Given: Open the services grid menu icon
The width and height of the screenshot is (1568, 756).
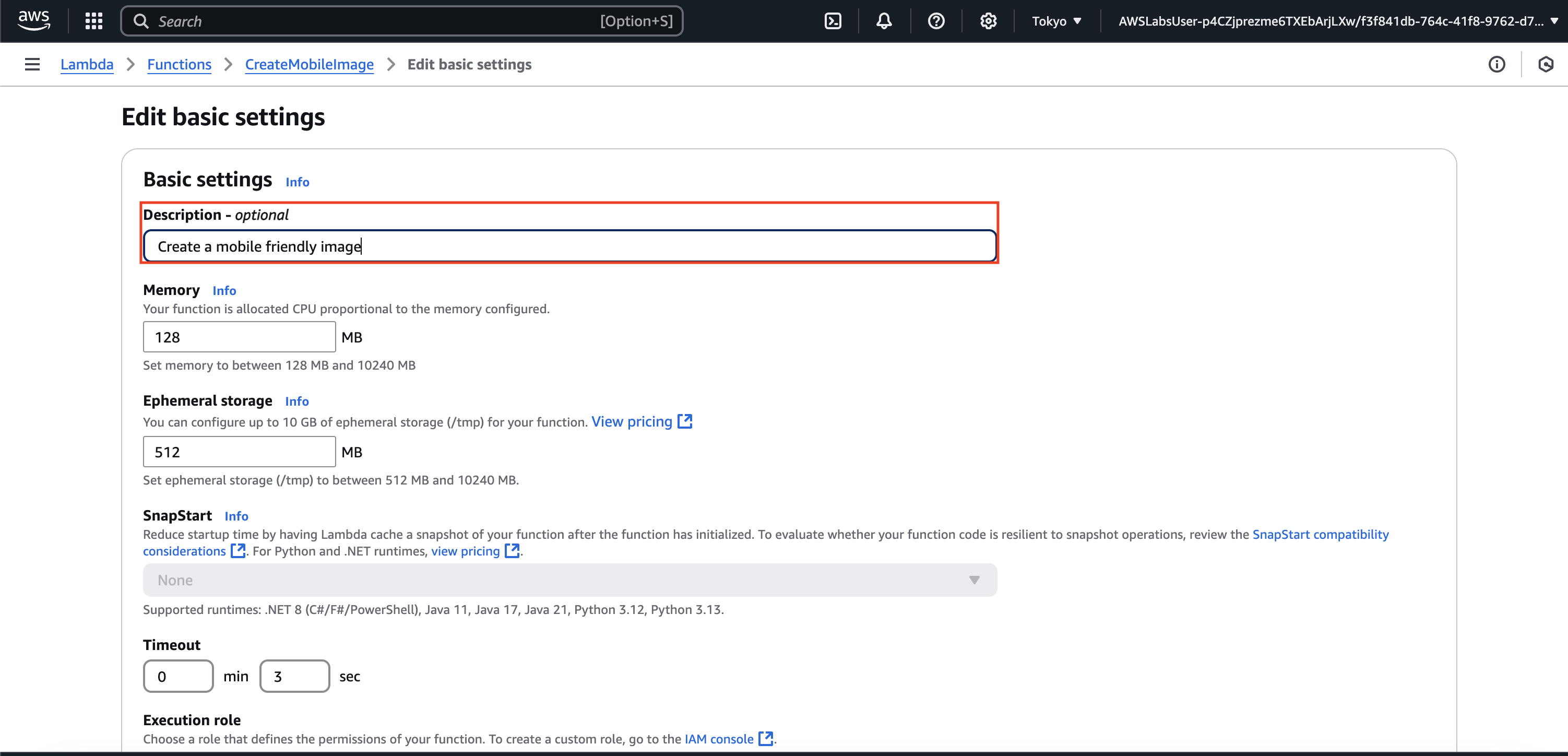Looking at the screenshot, I should [x=94, y=21].
